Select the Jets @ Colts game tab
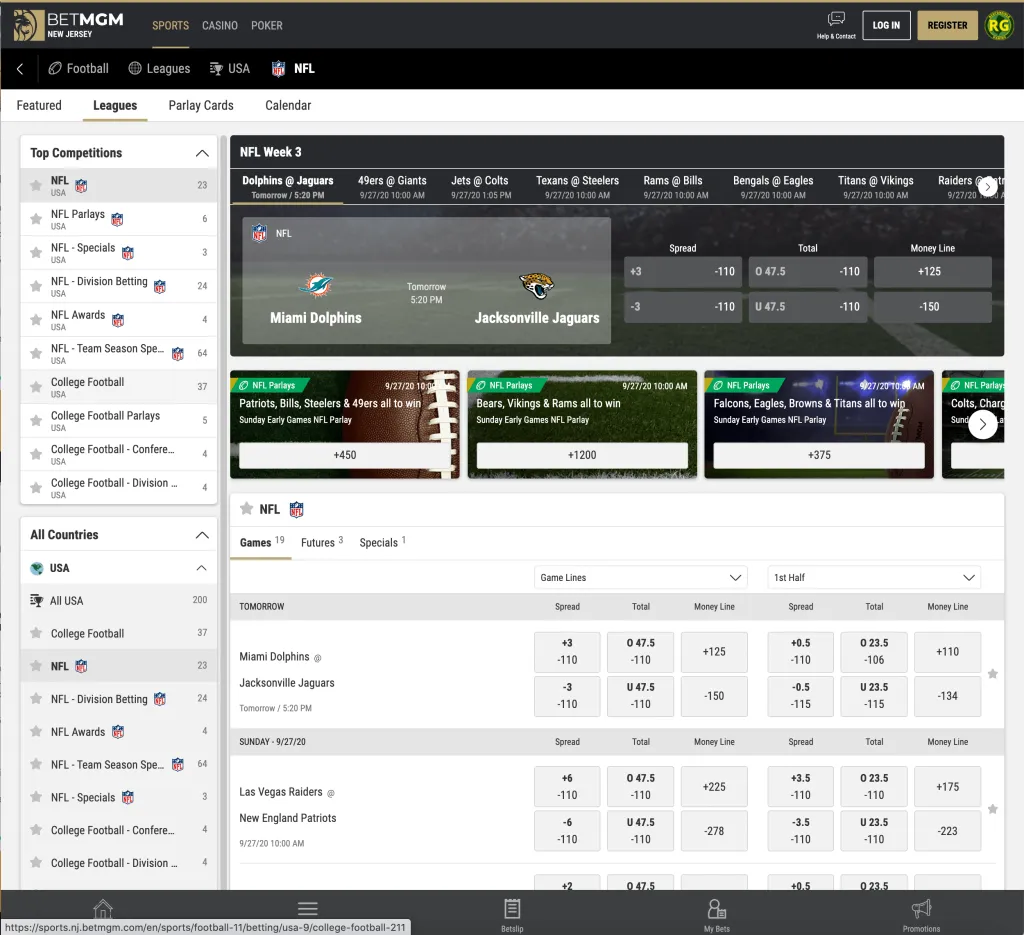Image resolution: width=1024 pixels, height=935 pixels. coord(480,187)
